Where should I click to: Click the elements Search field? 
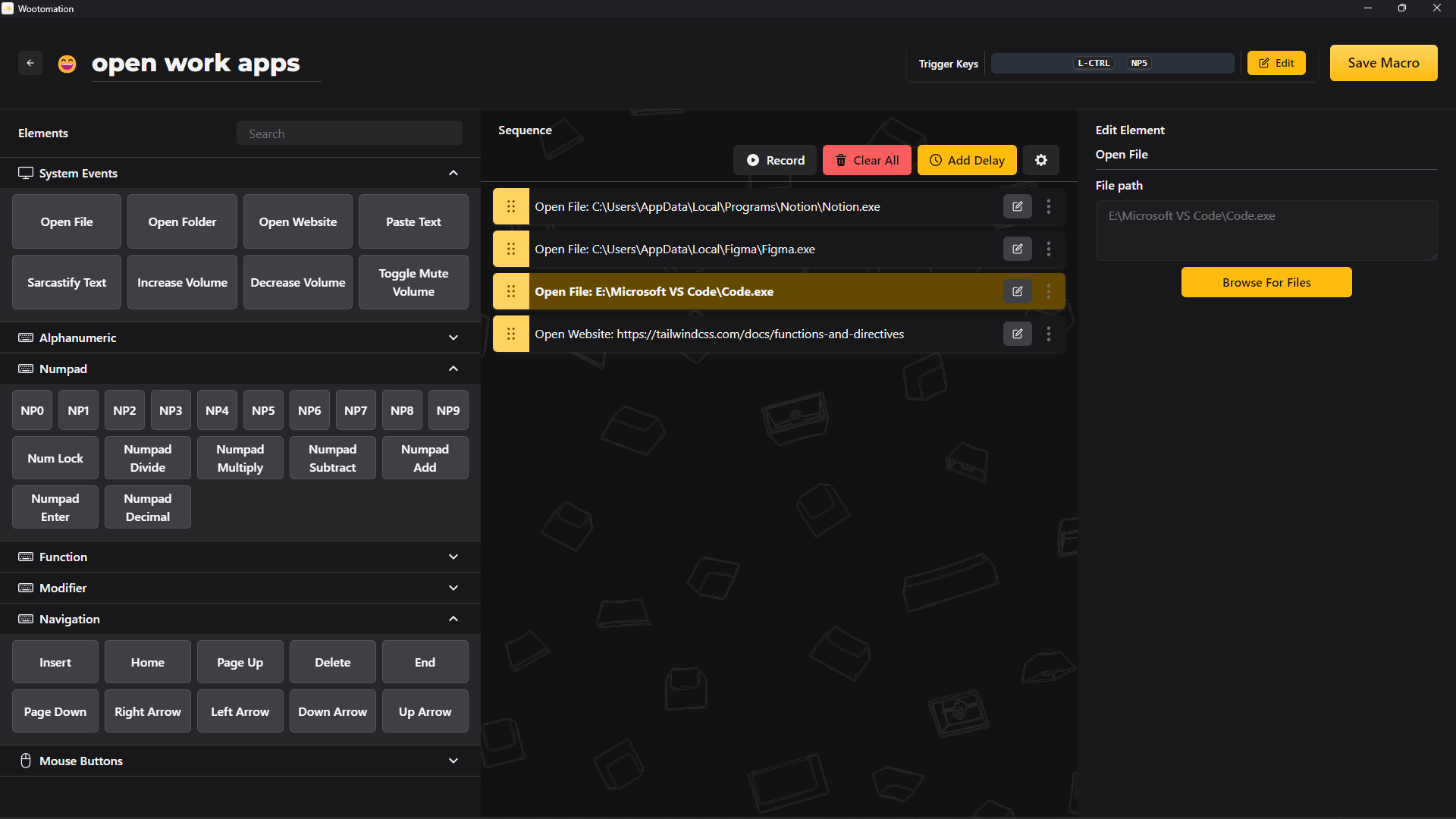pos(349,133)
